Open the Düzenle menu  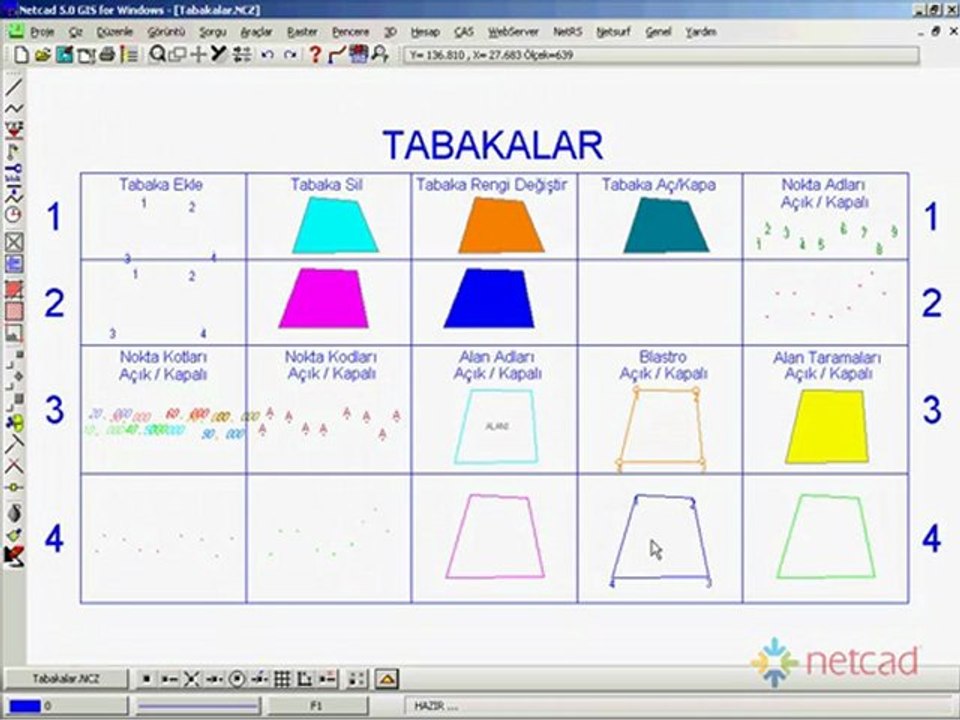[114, 32]
